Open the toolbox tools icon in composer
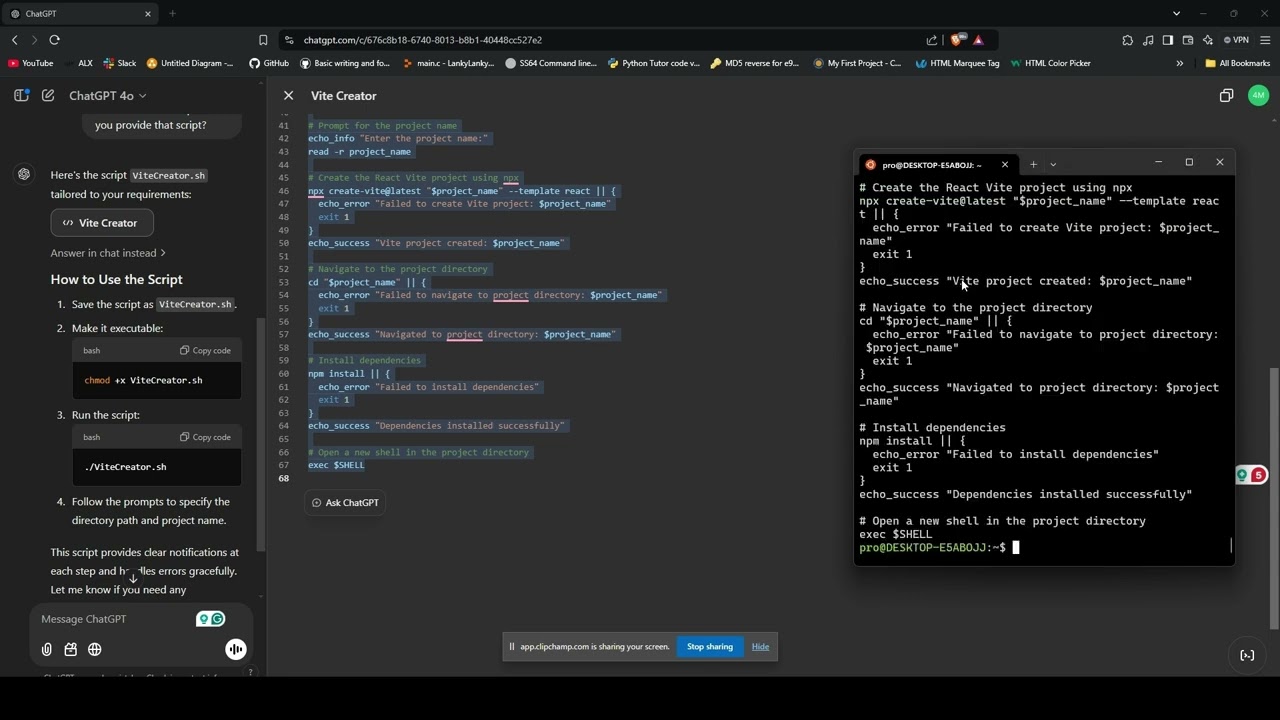This screenshot has height=720, width=1280. click(71, 649)
